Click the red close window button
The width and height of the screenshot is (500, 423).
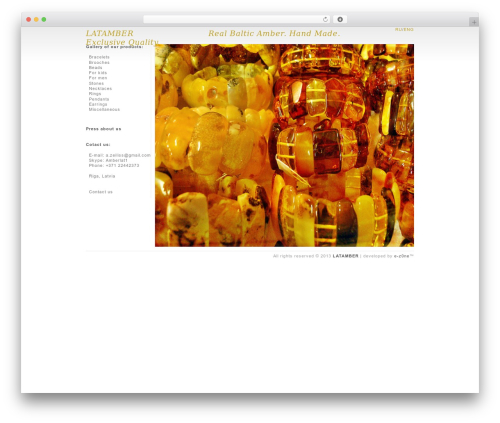pyautogui.click(x=29, y=20)
